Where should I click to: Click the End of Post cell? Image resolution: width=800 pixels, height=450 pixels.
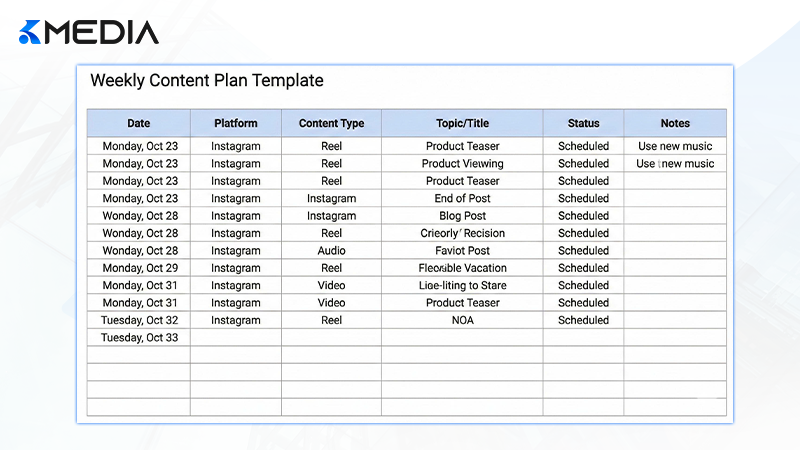click(462, 198)
